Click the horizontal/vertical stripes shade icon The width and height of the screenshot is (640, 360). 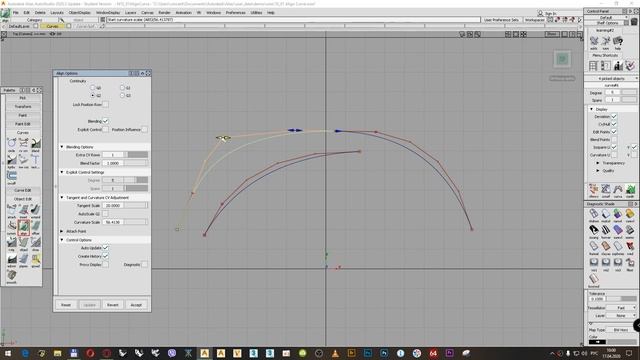click(x=606, y=230)
